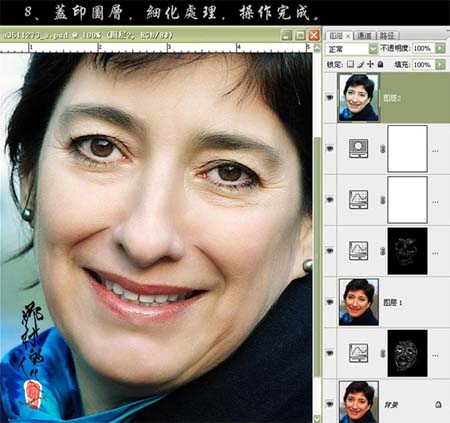Select white mask of second curves layer
This screenshot has width=450, height=423.
407,200
